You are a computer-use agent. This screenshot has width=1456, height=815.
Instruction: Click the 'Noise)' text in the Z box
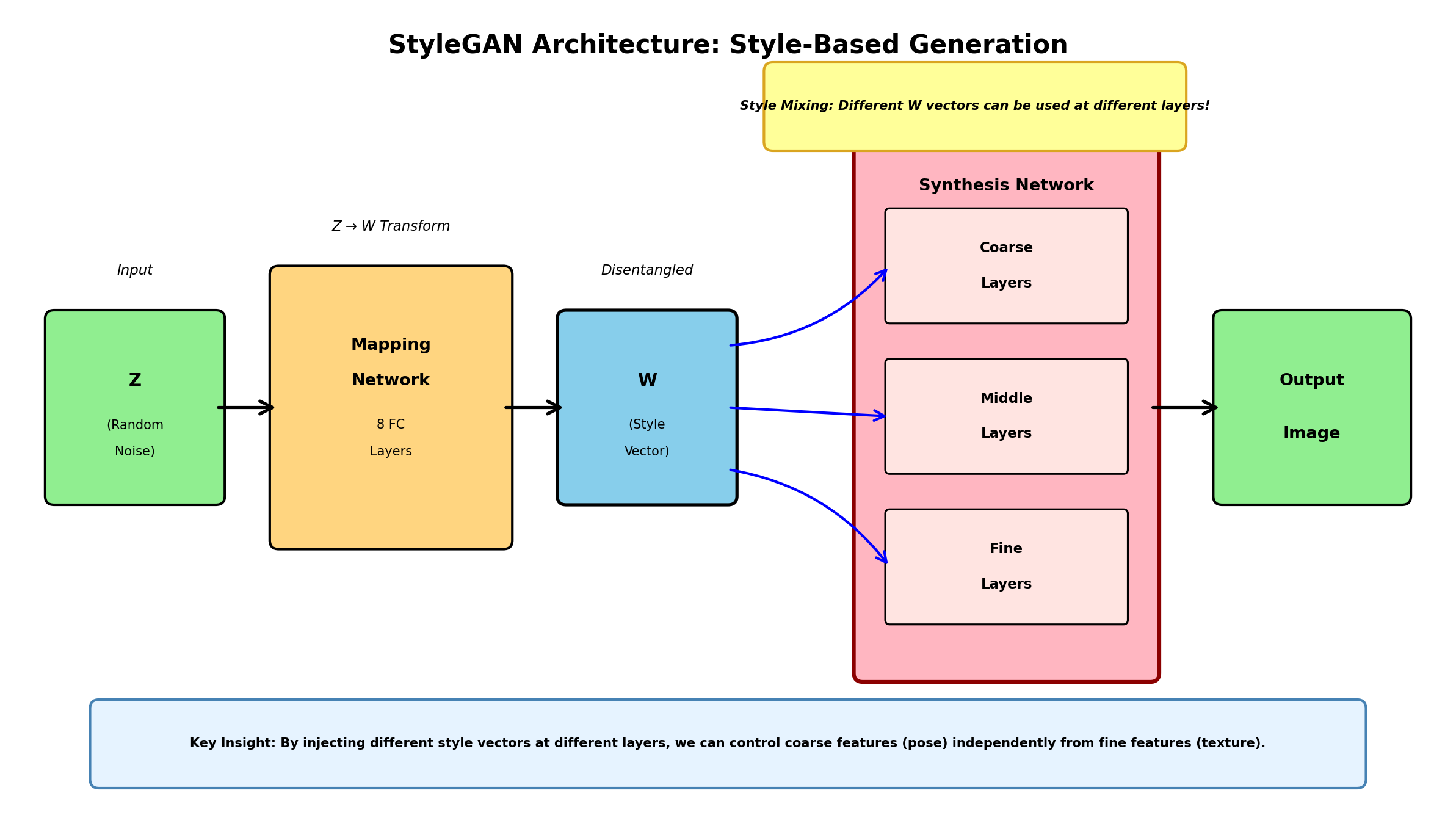click(x=135, y=451)
